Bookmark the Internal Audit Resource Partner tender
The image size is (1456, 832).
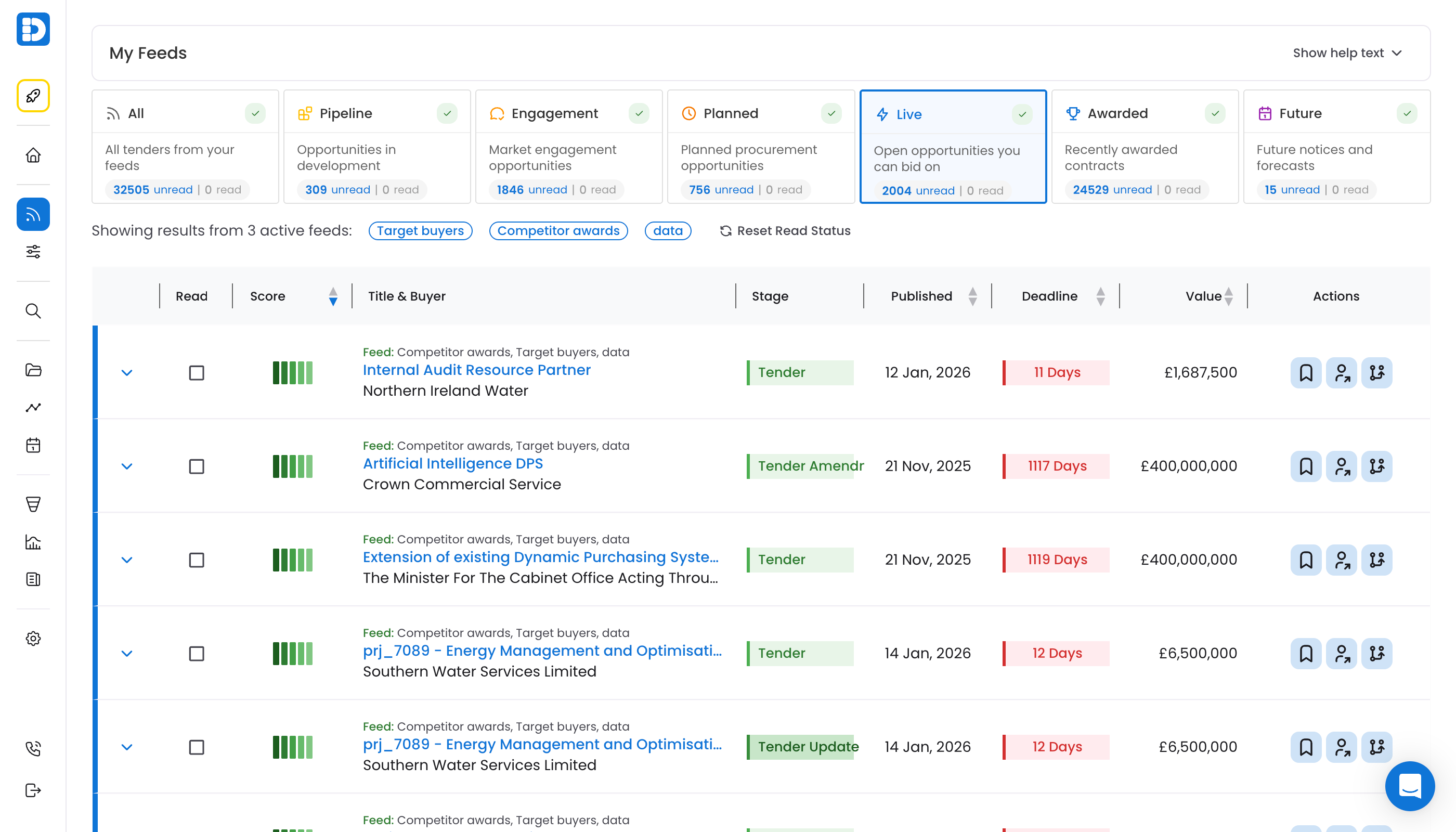tap(1306, 372)
